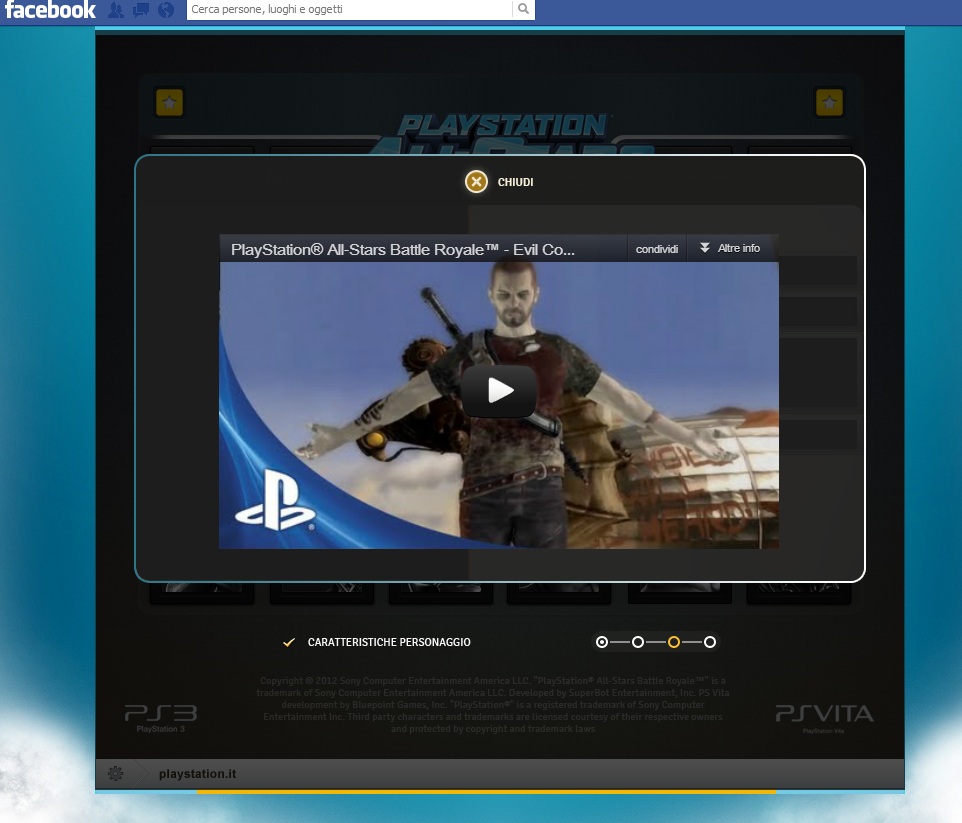962x823 pixels.
Task: Click the Facebook logo
Action: [50, 10]
